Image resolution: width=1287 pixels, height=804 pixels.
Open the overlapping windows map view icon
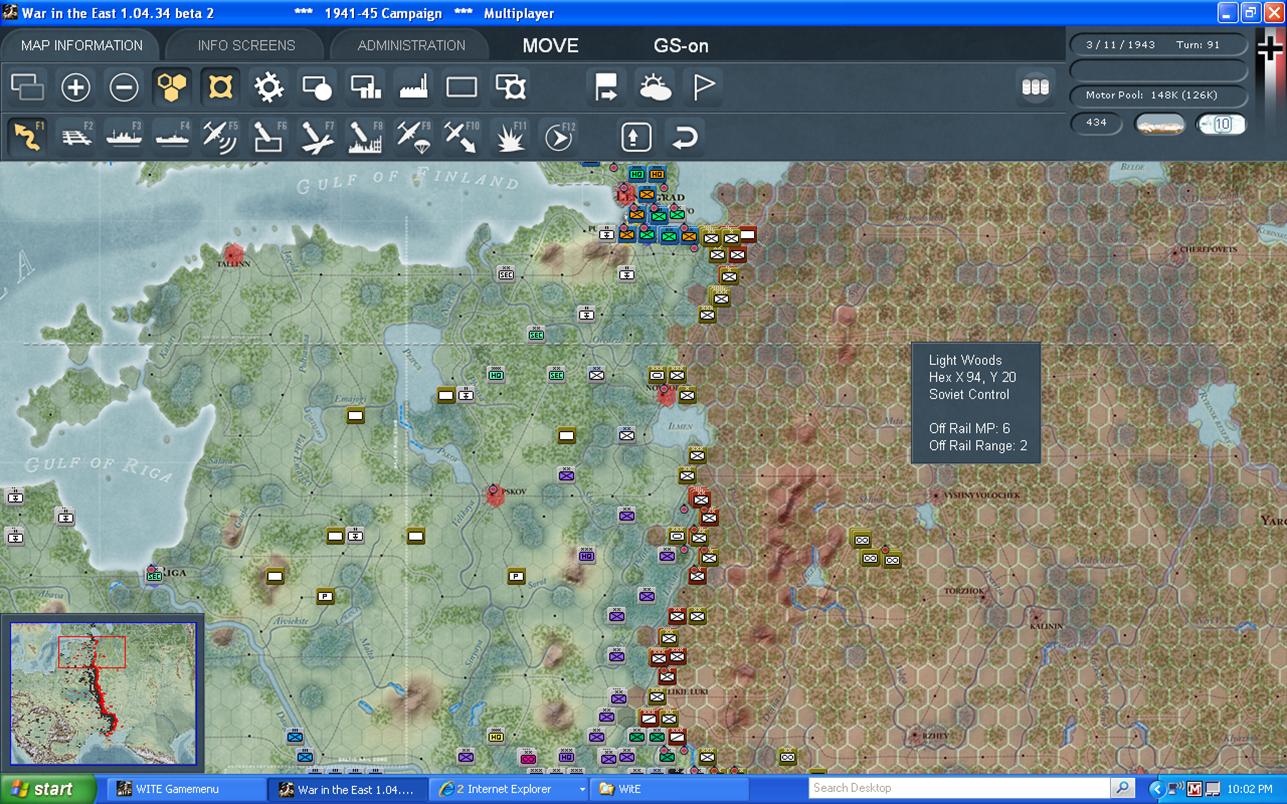point(27,87)
